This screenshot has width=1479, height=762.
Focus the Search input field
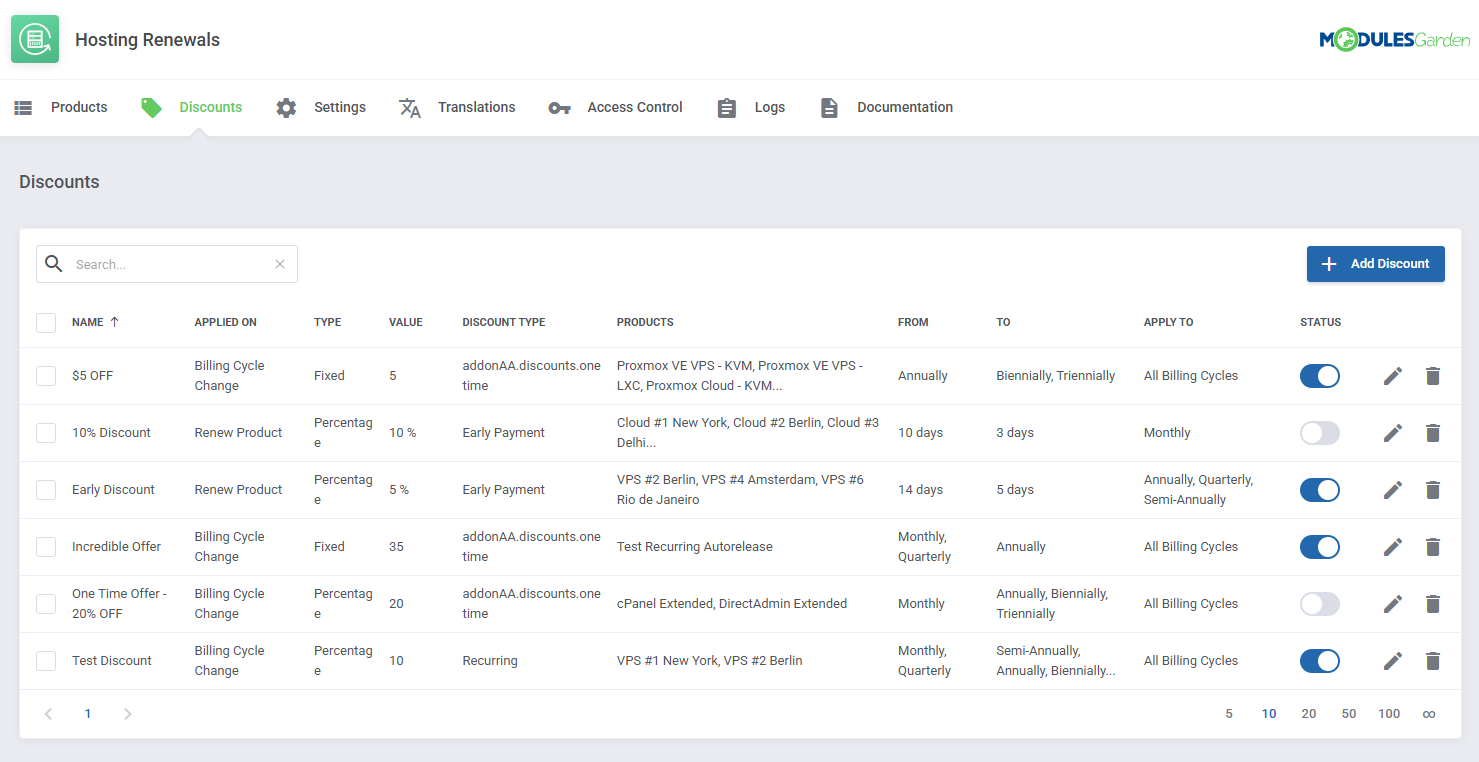(x=170, y=265)
